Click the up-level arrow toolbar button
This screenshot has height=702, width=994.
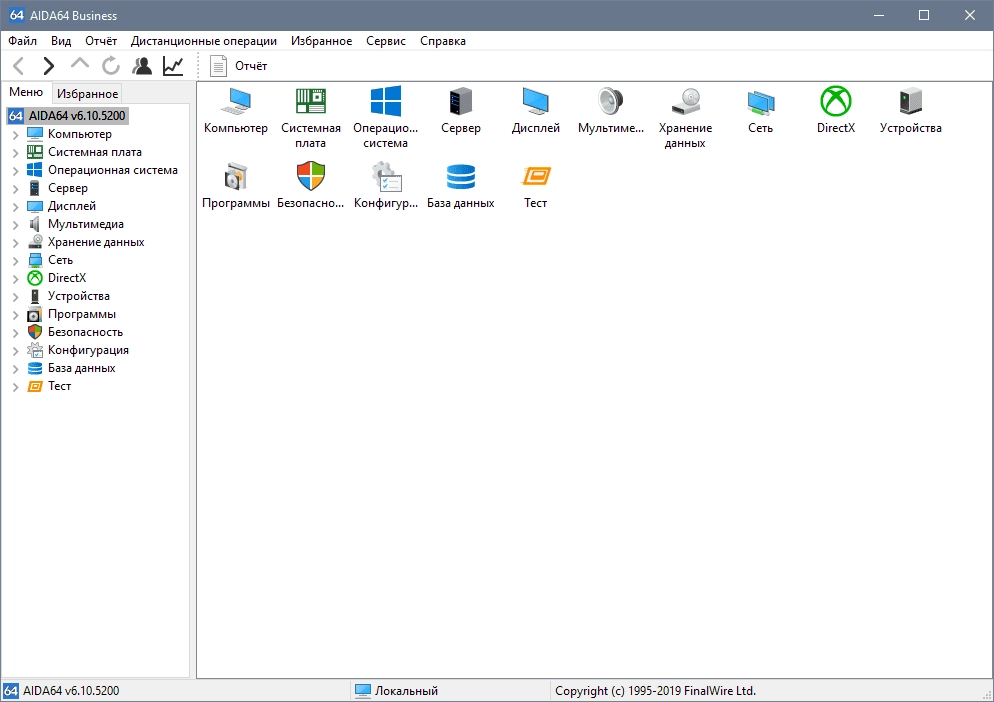(x=80, y=66)
